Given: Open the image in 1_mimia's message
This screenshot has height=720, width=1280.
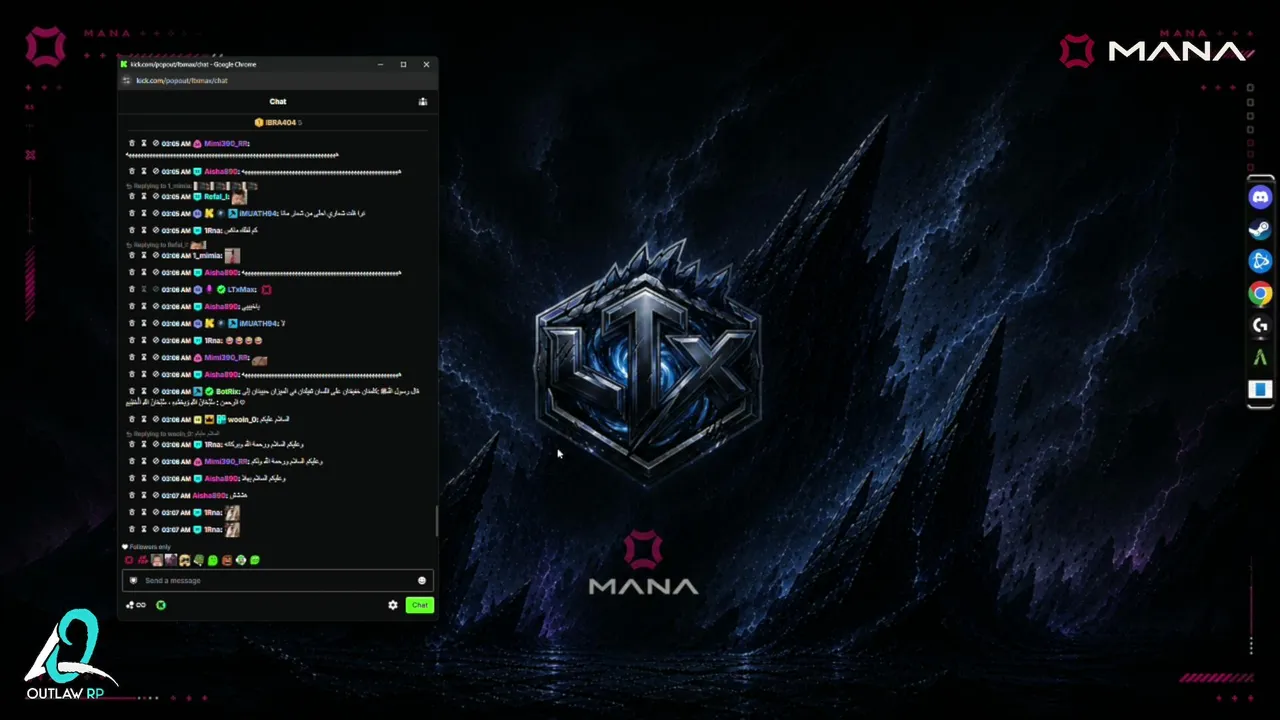Looking at the screenshot, I should (232, 256).
